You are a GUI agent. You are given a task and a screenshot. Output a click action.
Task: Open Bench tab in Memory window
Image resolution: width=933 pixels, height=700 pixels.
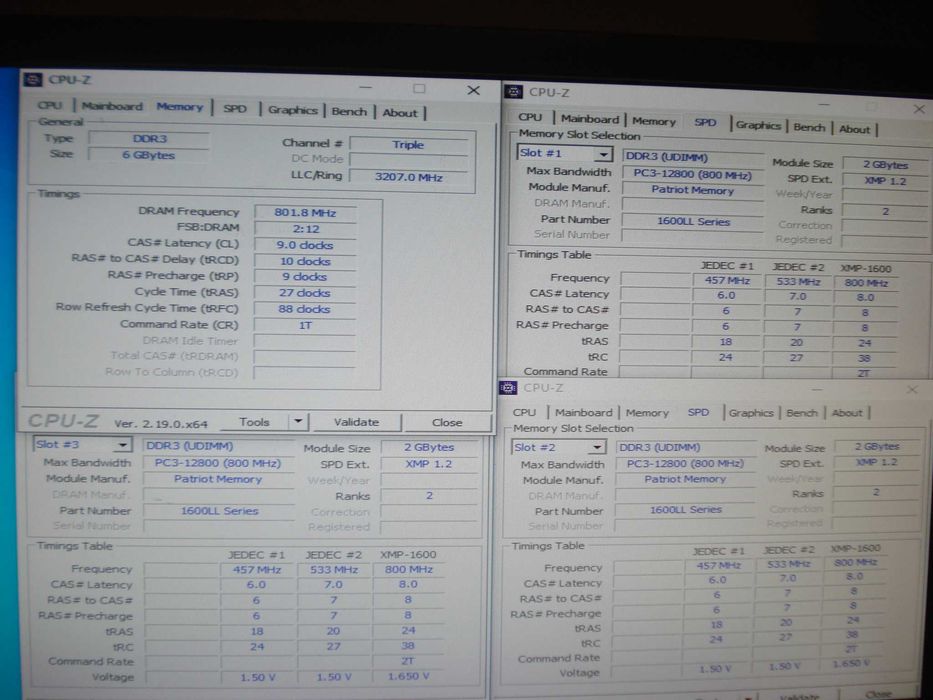349,111
